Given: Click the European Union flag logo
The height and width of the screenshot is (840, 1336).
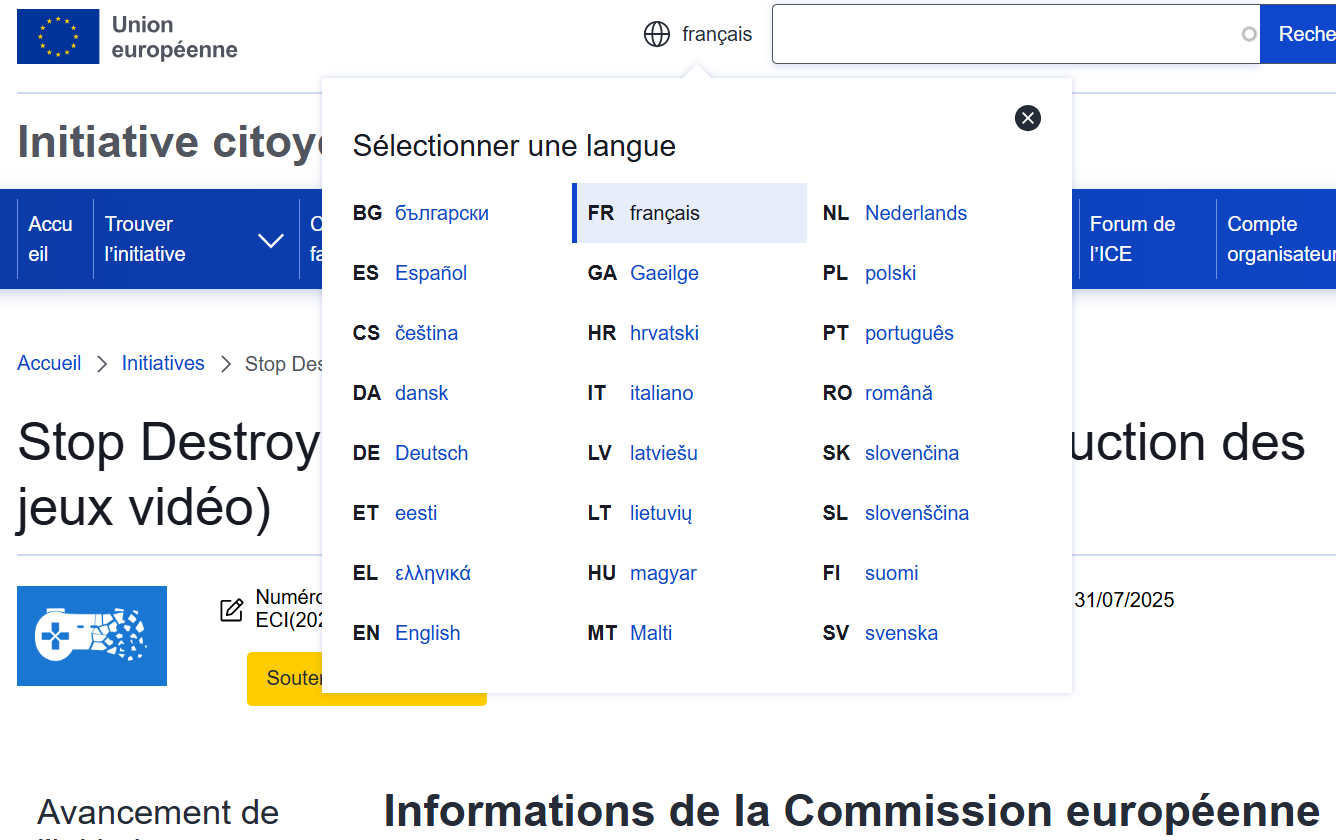Looking at the screenshot, I should coord(58,36).
